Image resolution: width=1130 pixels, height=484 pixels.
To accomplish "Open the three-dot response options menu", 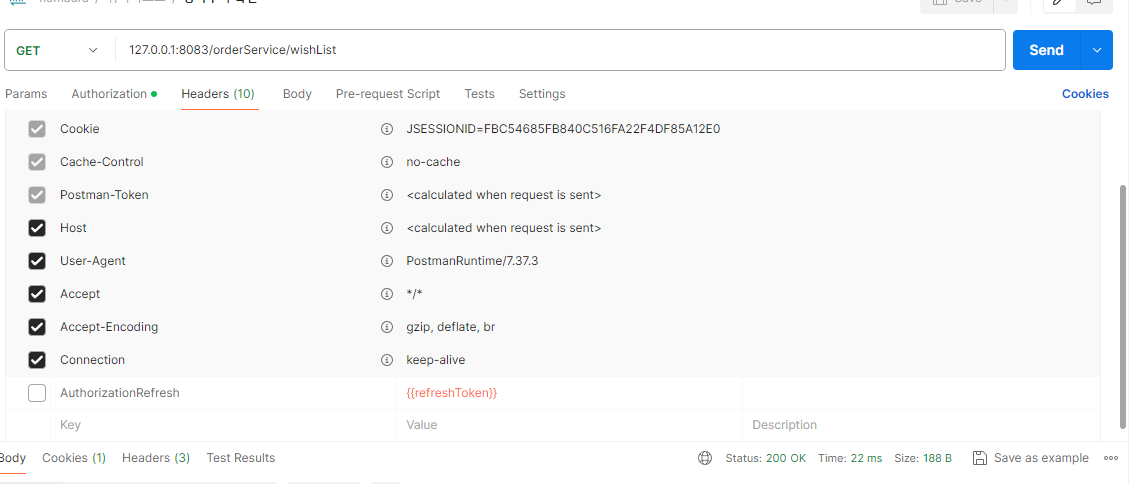I will (x=1111, y=458).
